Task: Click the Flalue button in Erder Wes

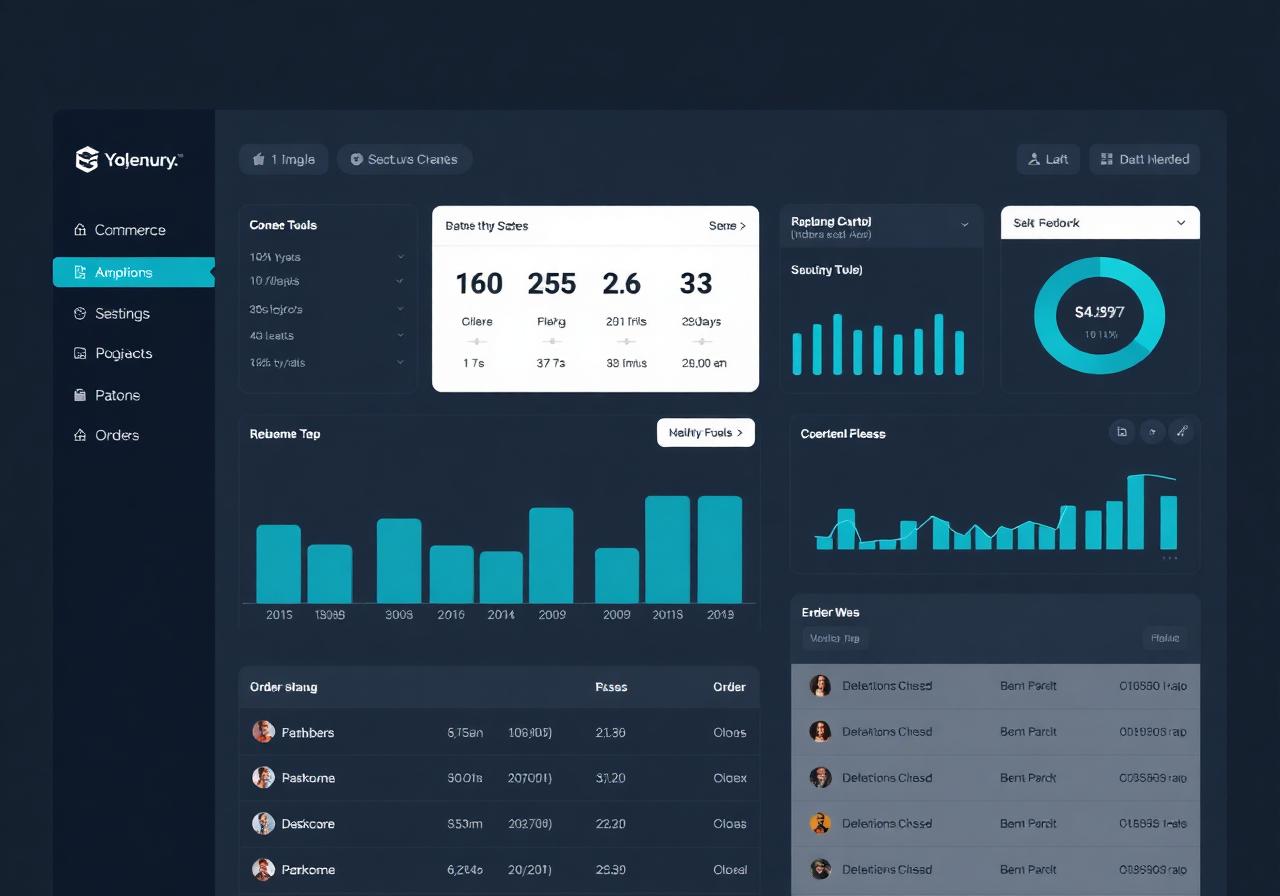Action: [x=1165, y=638]
